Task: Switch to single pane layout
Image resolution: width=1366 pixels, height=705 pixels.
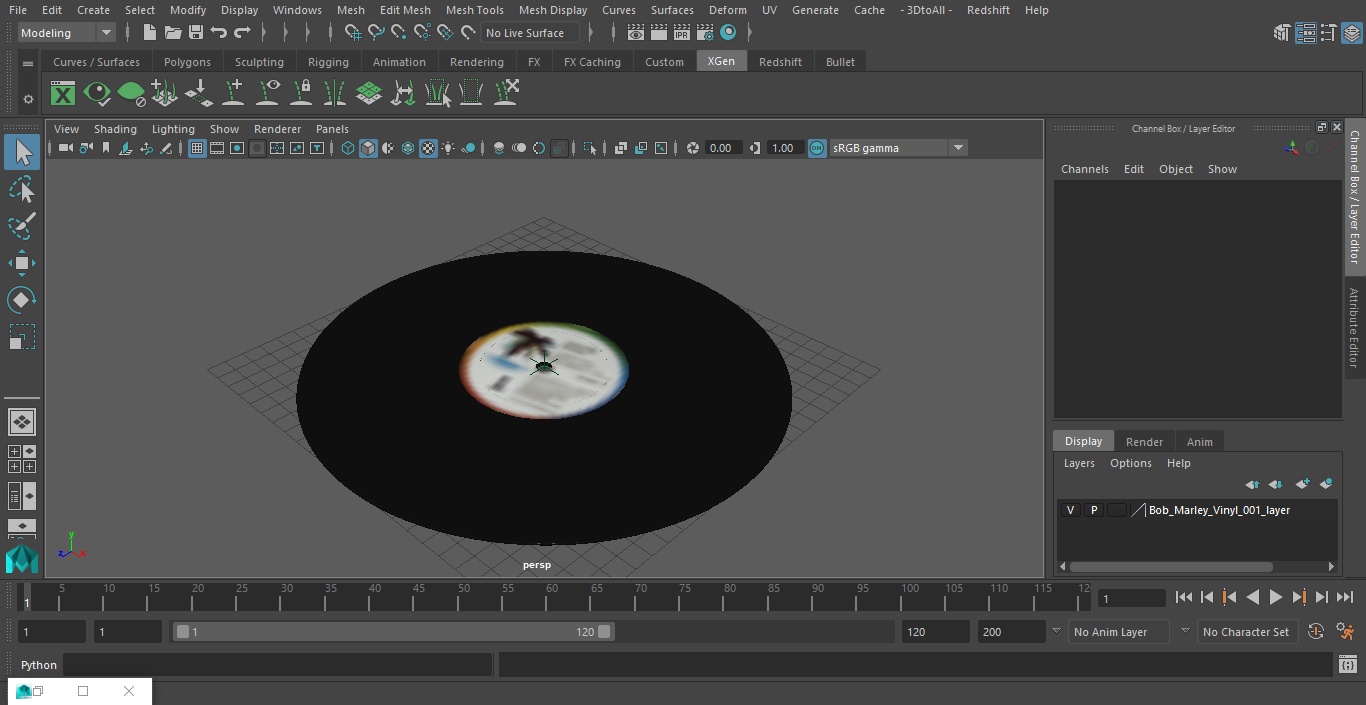Action: tap(21, 422)
